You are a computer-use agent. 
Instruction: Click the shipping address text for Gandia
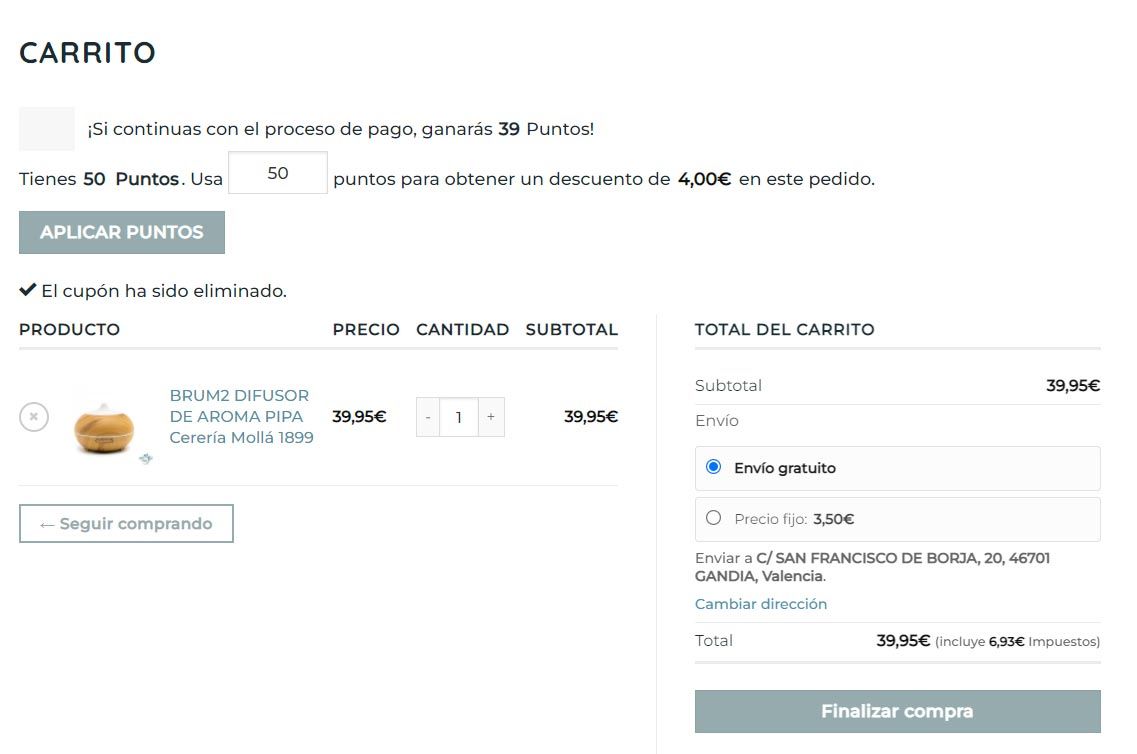tap(872, 567)
